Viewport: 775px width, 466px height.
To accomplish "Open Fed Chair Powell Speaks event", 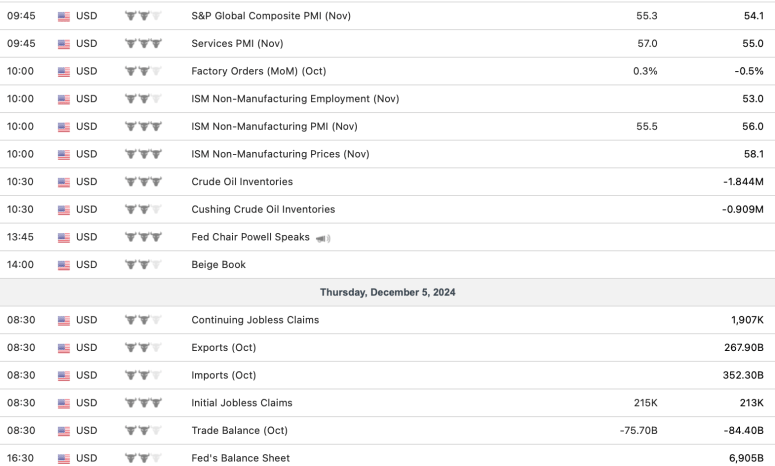I will click(x=250, y=237).
